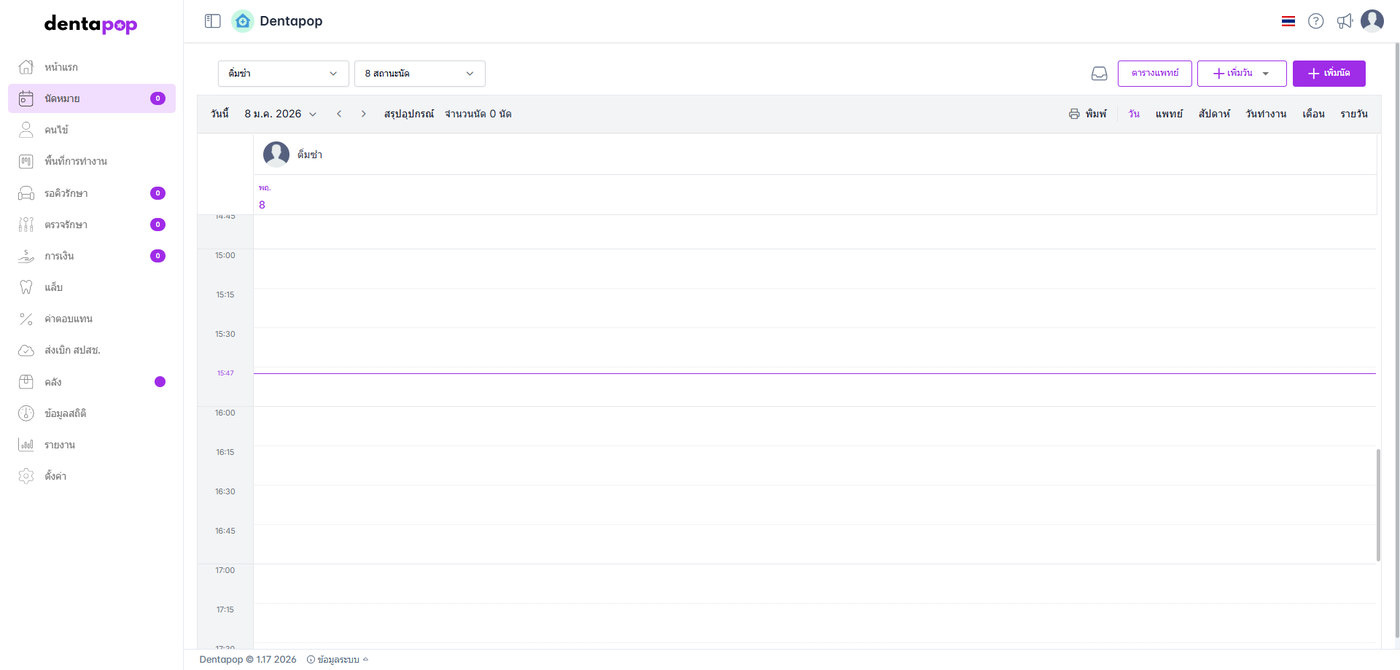Click the แล็บ tooth icon
The width and height of the screenshot is (1400, 670).
pos(26,287)
